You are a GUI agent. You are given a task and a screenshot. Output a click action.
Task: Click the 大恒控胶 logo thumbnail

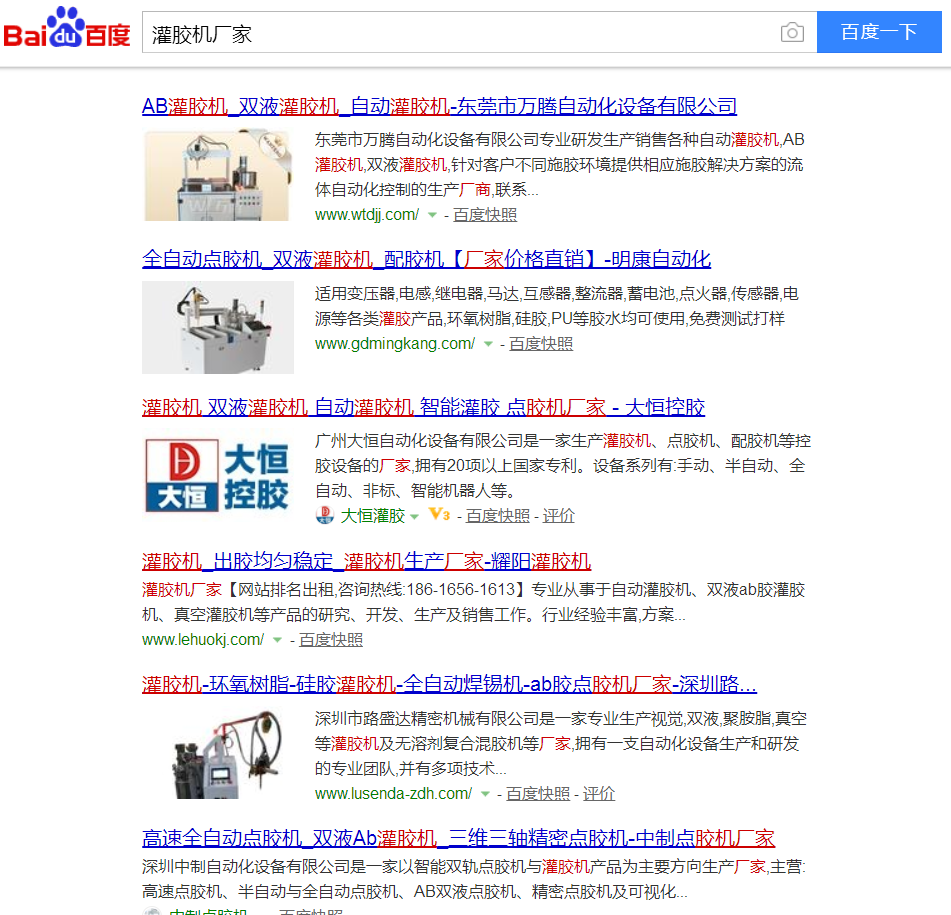tap(217, 475)
